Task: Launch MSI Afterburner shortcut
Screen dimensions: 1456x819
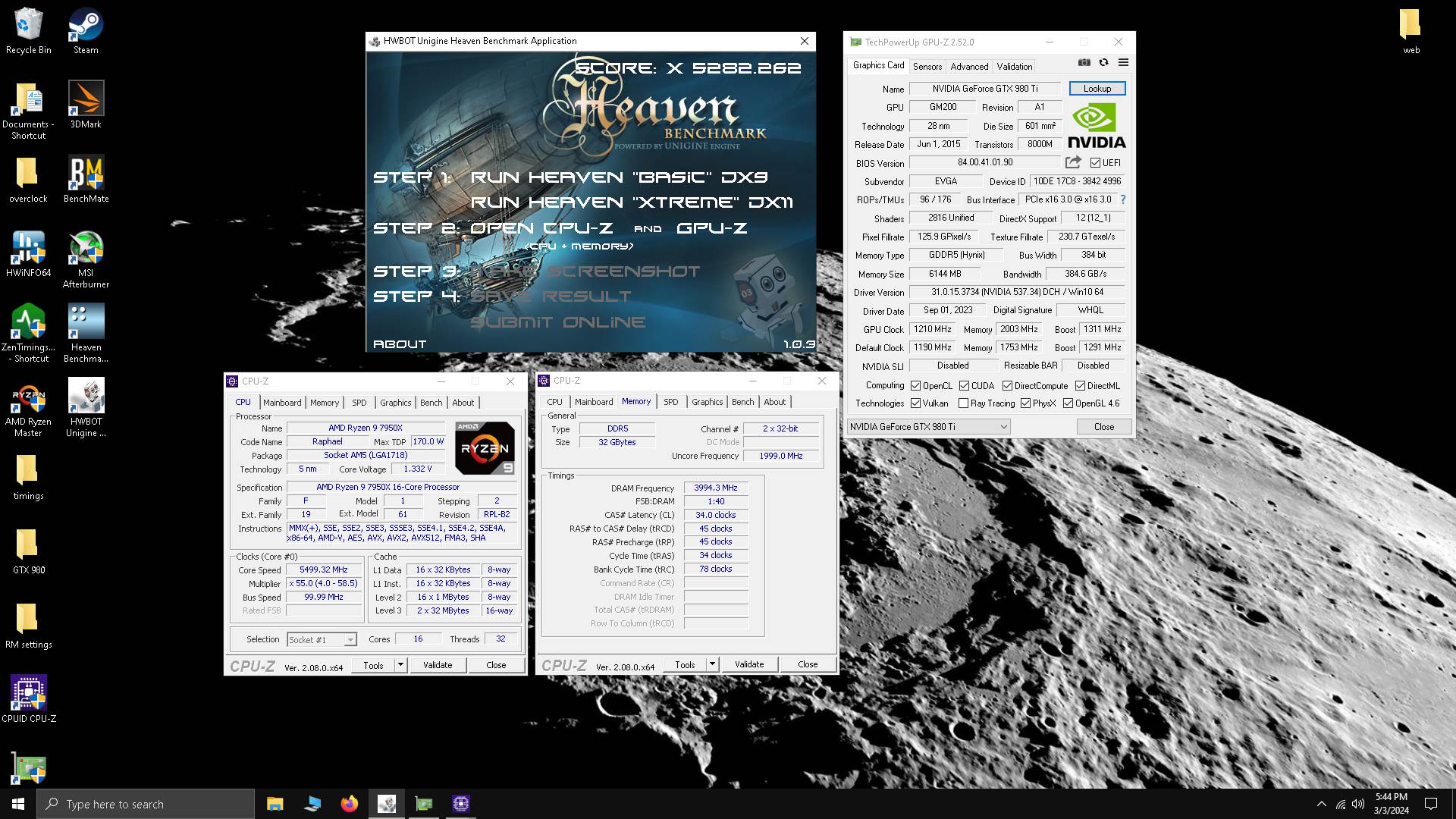Action: point(86,259)
